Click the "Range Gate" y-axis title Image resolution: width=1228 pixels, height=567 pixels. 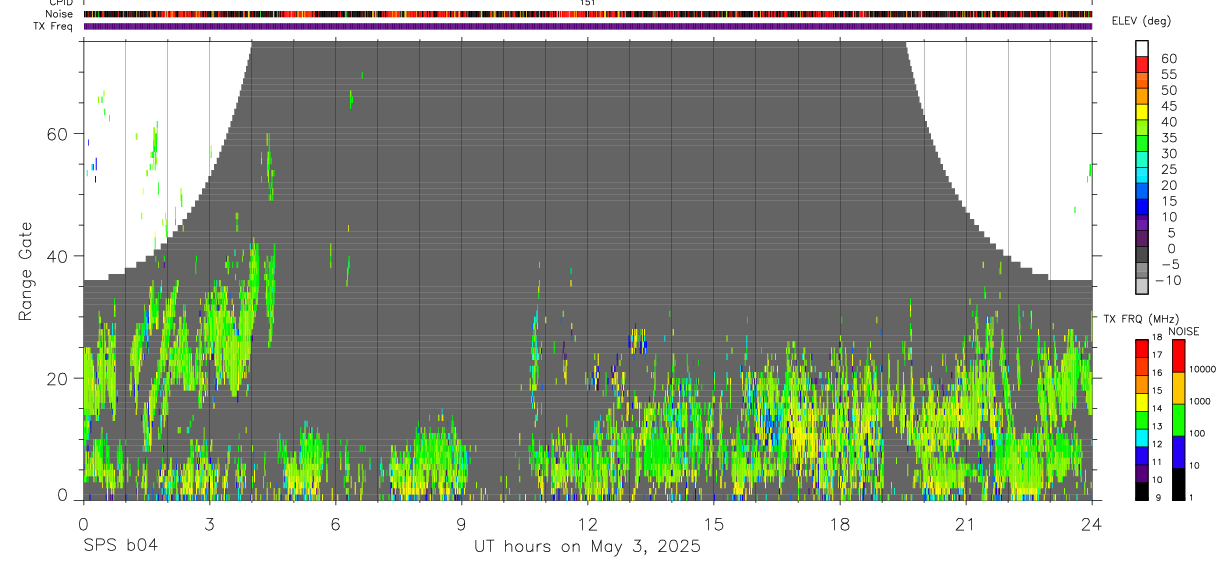click(x=27, y=271)
